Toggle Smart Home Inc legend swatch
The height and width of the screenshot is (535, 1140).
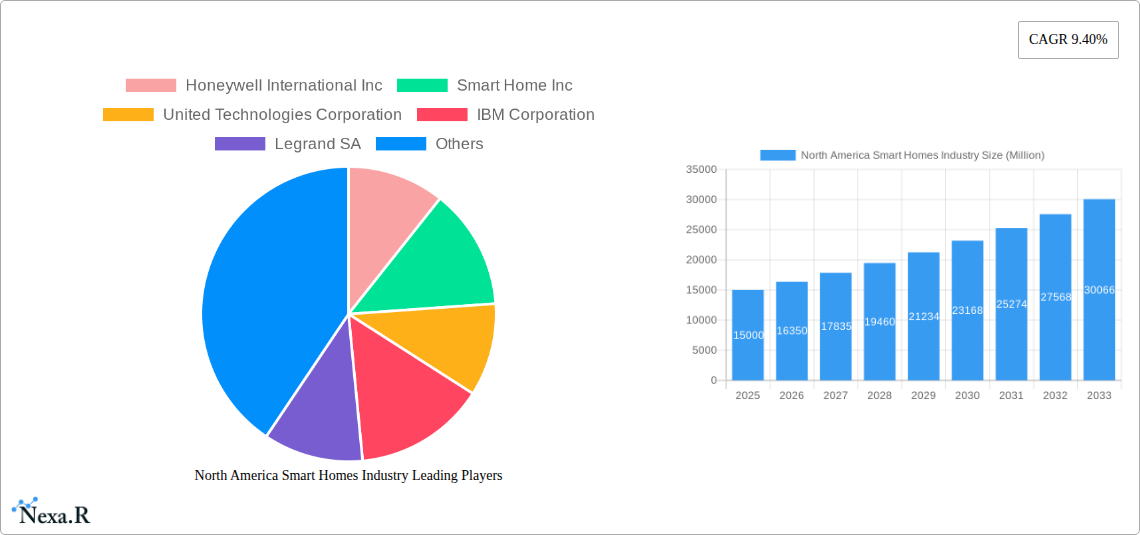pos(422,86)
